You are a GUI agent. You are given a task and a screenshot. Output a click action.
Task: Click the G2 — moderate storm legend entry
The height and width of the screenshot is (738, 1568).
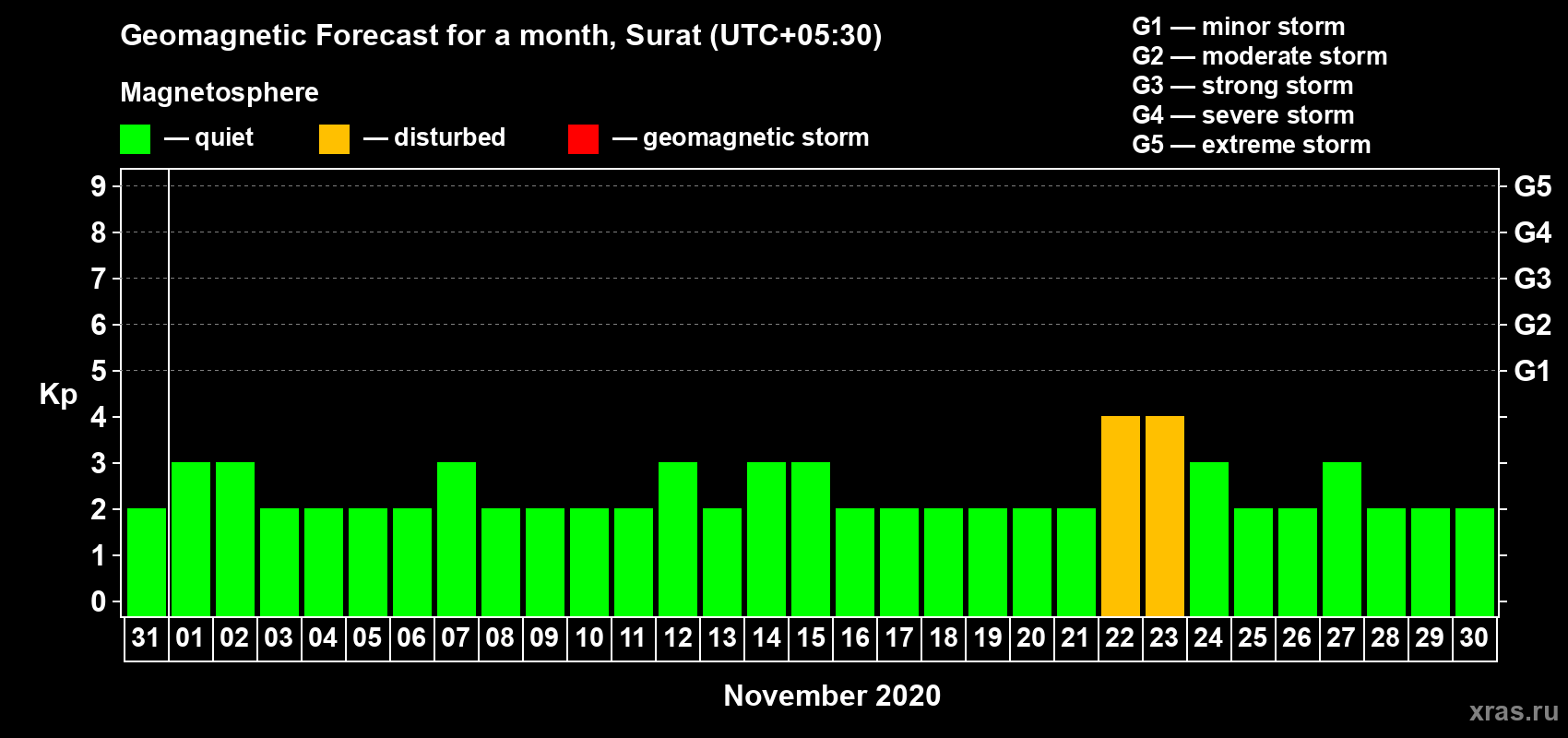point(1260,56)
